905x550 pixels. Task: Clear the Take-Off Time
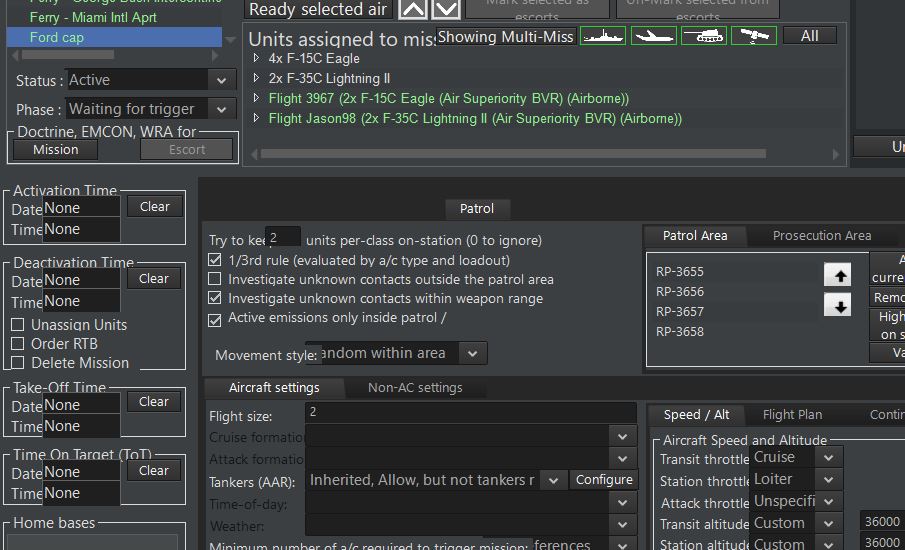click(154, 401)
